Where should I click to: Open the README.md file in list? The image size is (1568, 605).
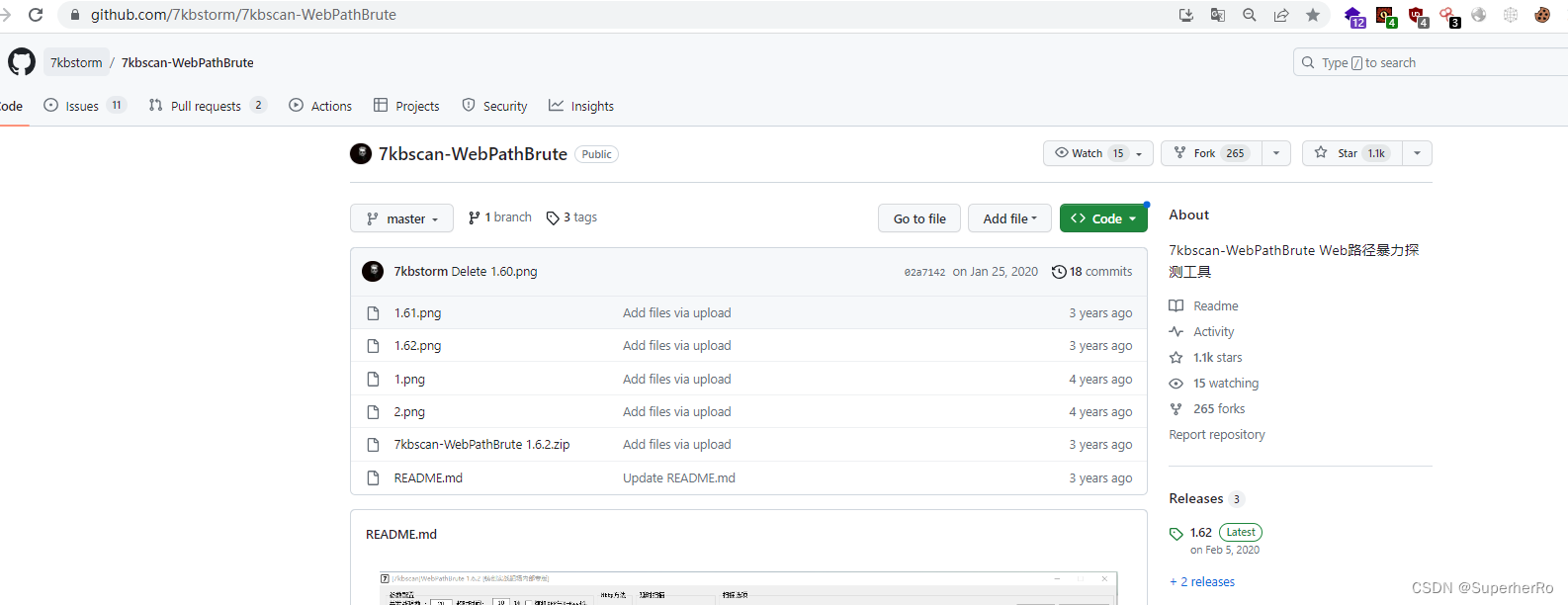pos(428,477)
